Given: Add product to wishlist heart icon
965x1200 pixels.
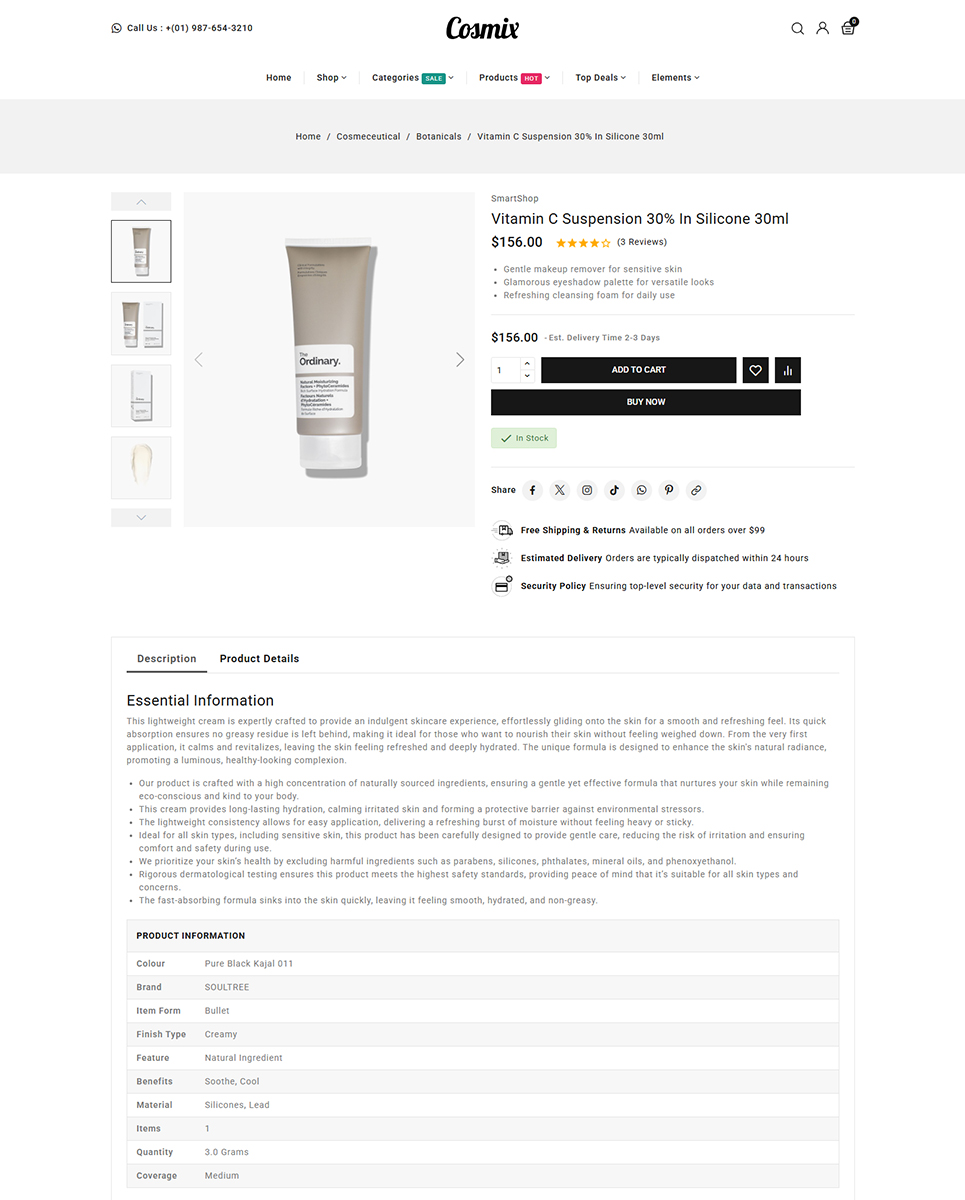Looking at the screenshot, I should (755, 370).
